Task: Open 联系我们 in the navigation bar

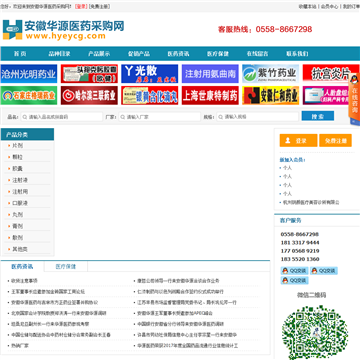Action: [297, 54]
